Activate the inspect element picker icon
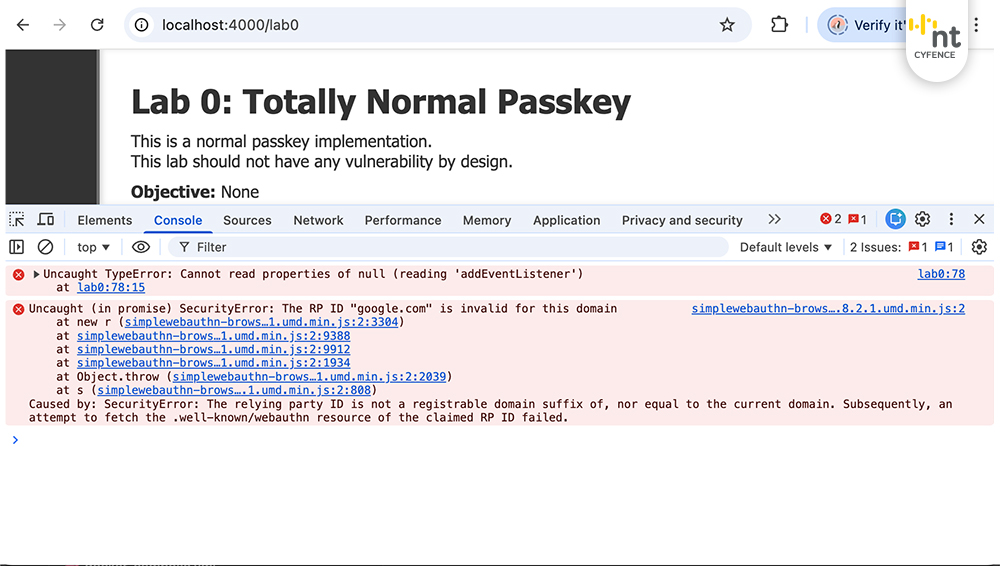The image size is (1000, 566). (17, 220)
